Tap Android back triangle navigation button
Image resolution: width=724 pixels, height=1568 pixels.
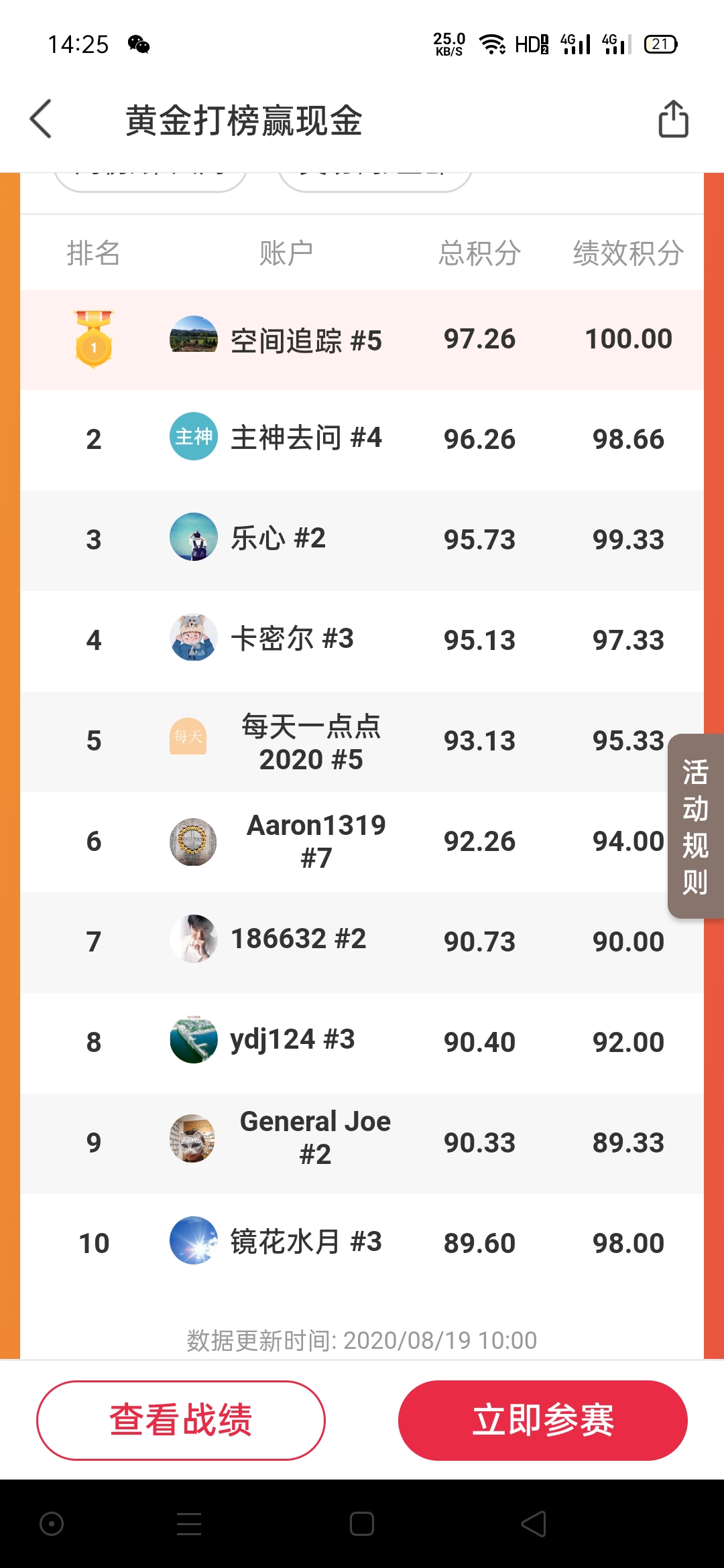pyautogui.click(x=534, y=1524)
